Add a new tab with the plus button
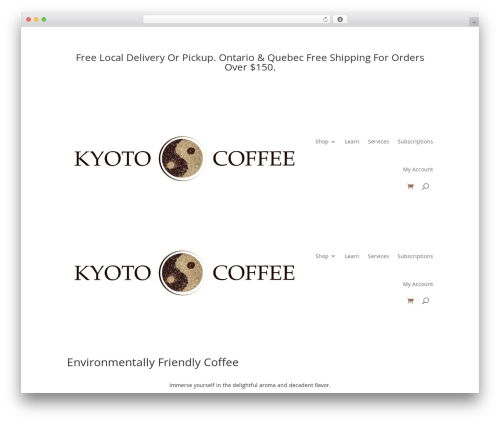The height and width of the screenshot is (423, 500). click(x=474, y=22)
